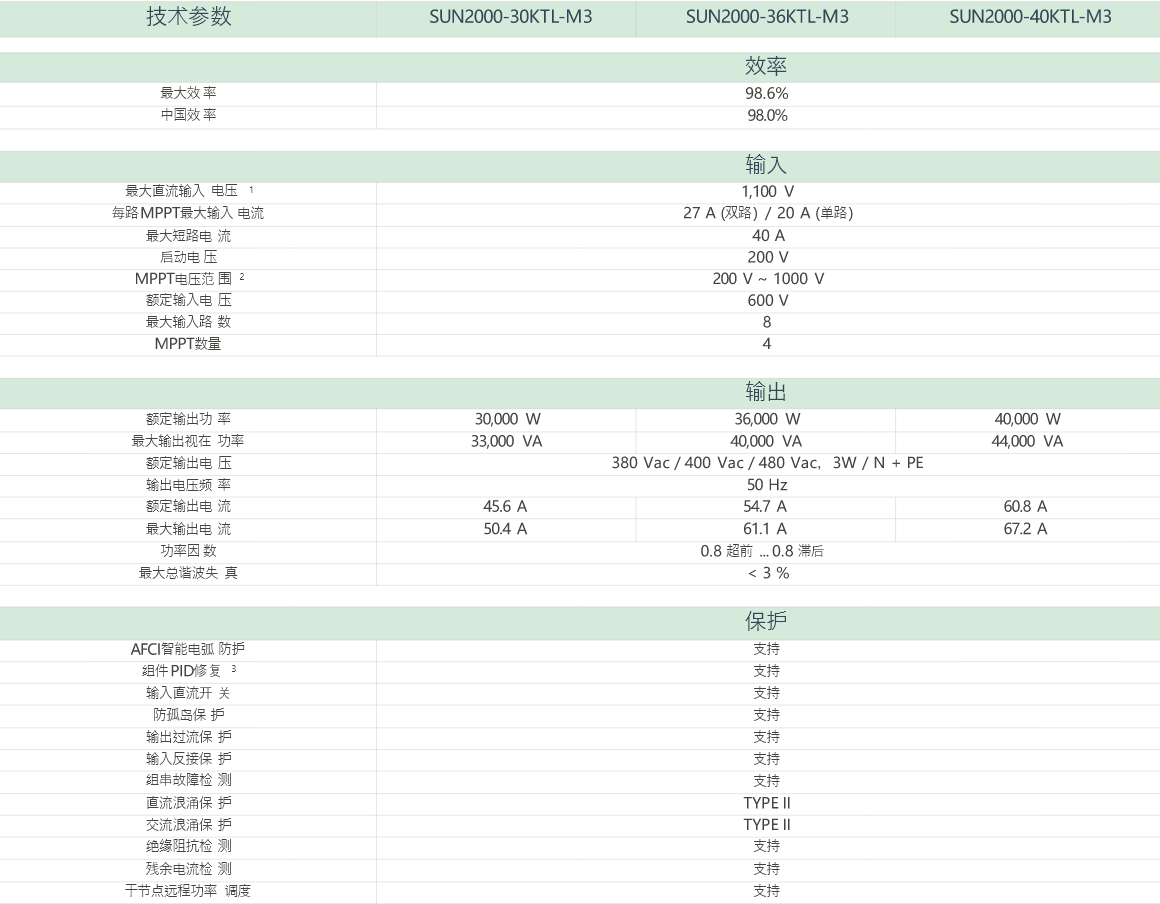Screen dimensions: 1160x904
Task: Click the 98.6% maximum efficiency value
Action: (x=767, y=93)
